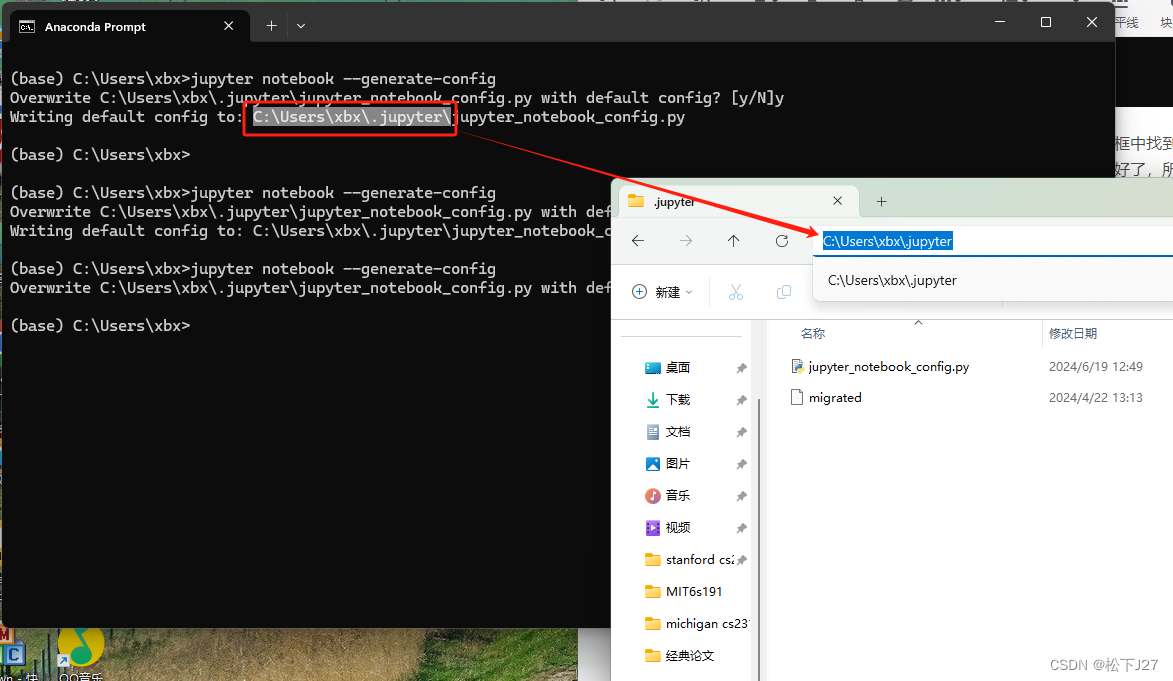Sort by 修改日期 column header
The width and height of the screenshot is (1173, 681).
pos(1073,334)
